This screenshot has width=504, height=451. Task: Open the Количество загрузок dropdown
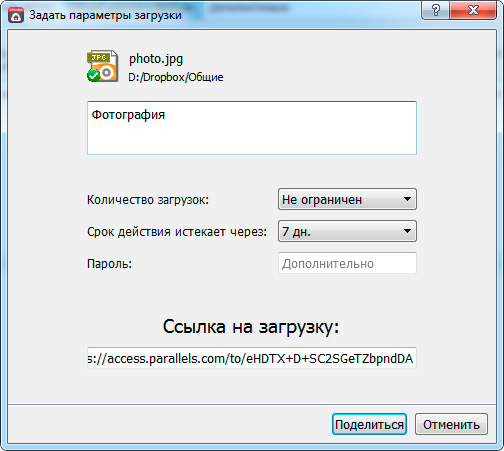click(x=347, y=199)
